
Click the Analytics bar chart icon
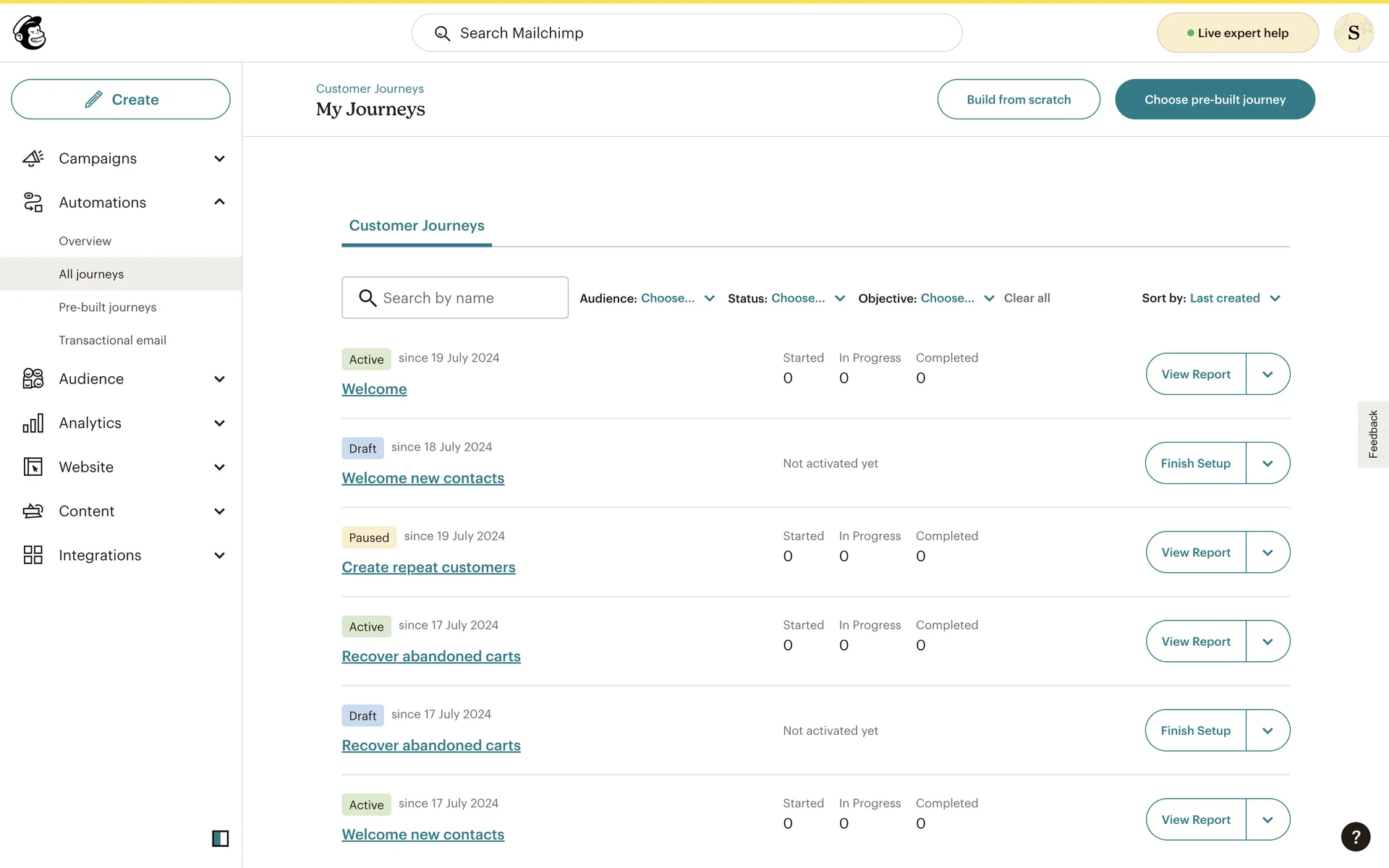pyautogui.click(x=33, y=423)
